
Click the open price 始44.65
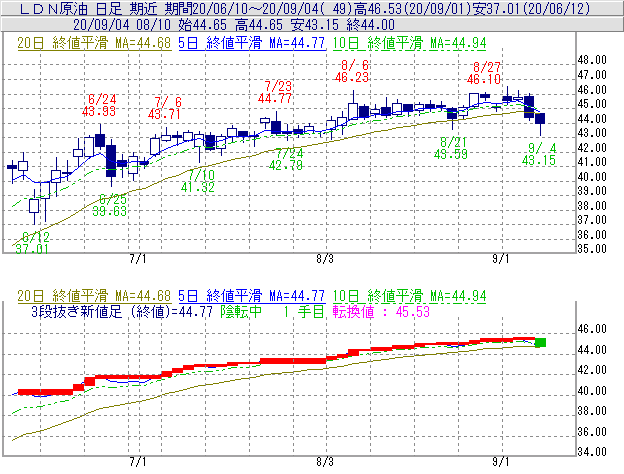203,25
